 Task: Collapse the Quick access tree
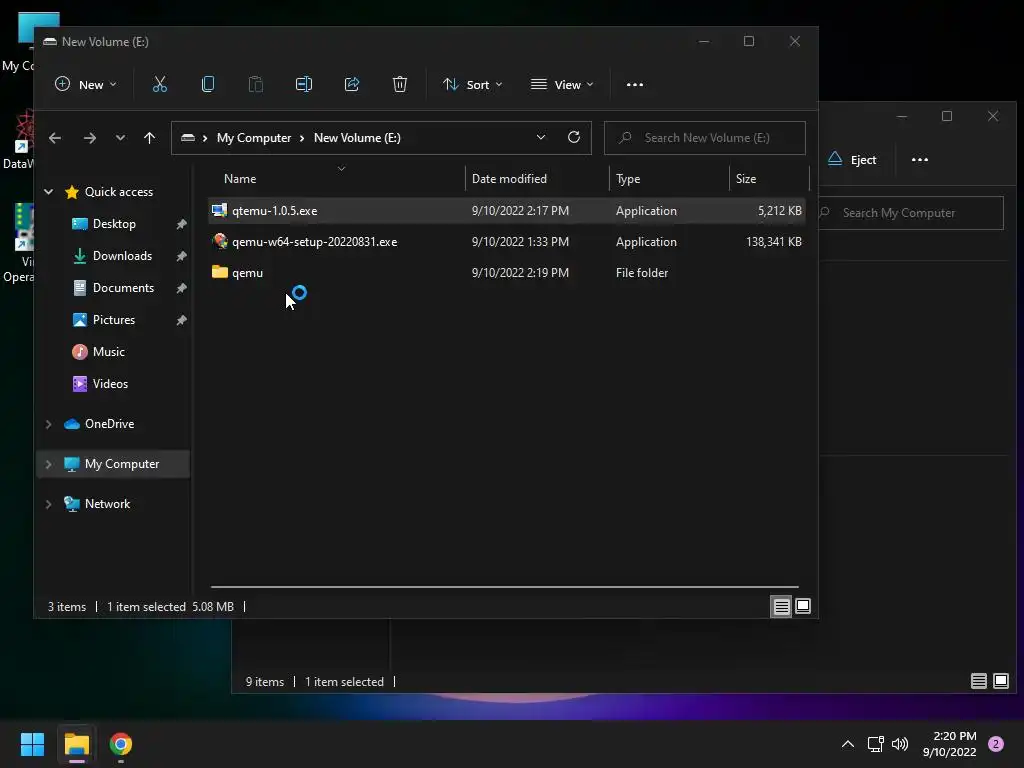[48, 191]
